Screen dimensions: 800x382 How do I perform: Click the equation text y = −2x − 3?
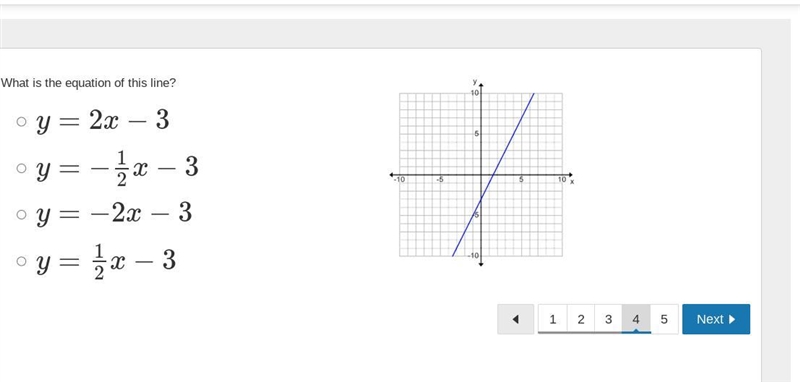click(114, 214)
